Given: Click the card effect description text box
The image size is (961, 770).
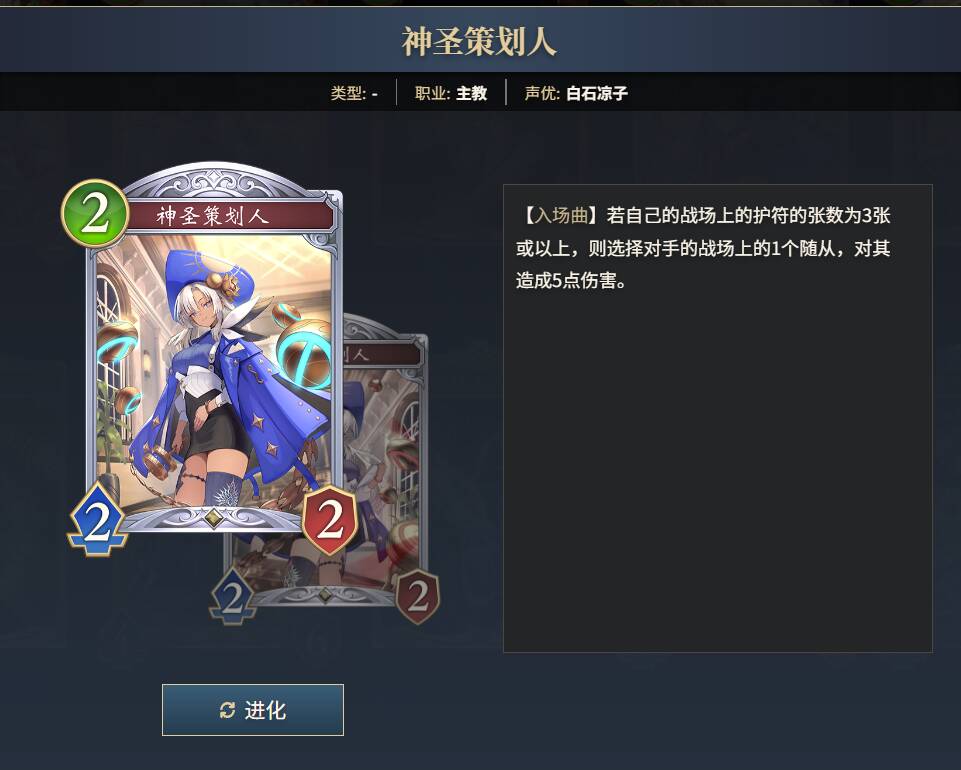Looking at the screenshot, I should [x=718, y=418].
